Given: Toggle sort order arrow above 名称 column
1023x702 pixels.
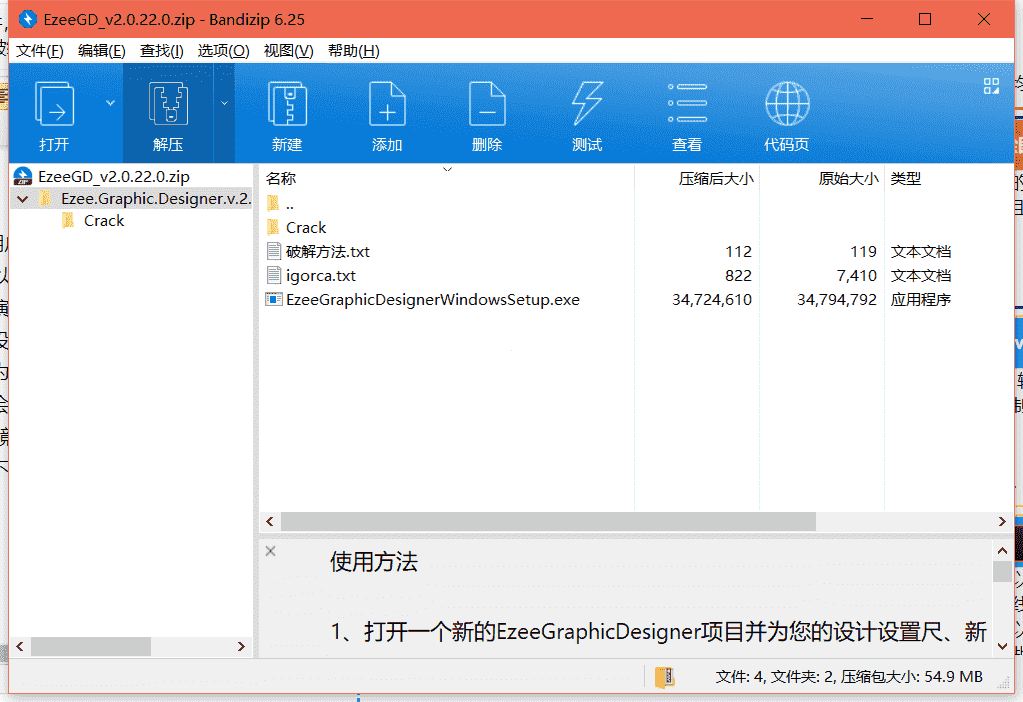Looking at the screenshot, I should pyautogui.click(x=448, y=169).
